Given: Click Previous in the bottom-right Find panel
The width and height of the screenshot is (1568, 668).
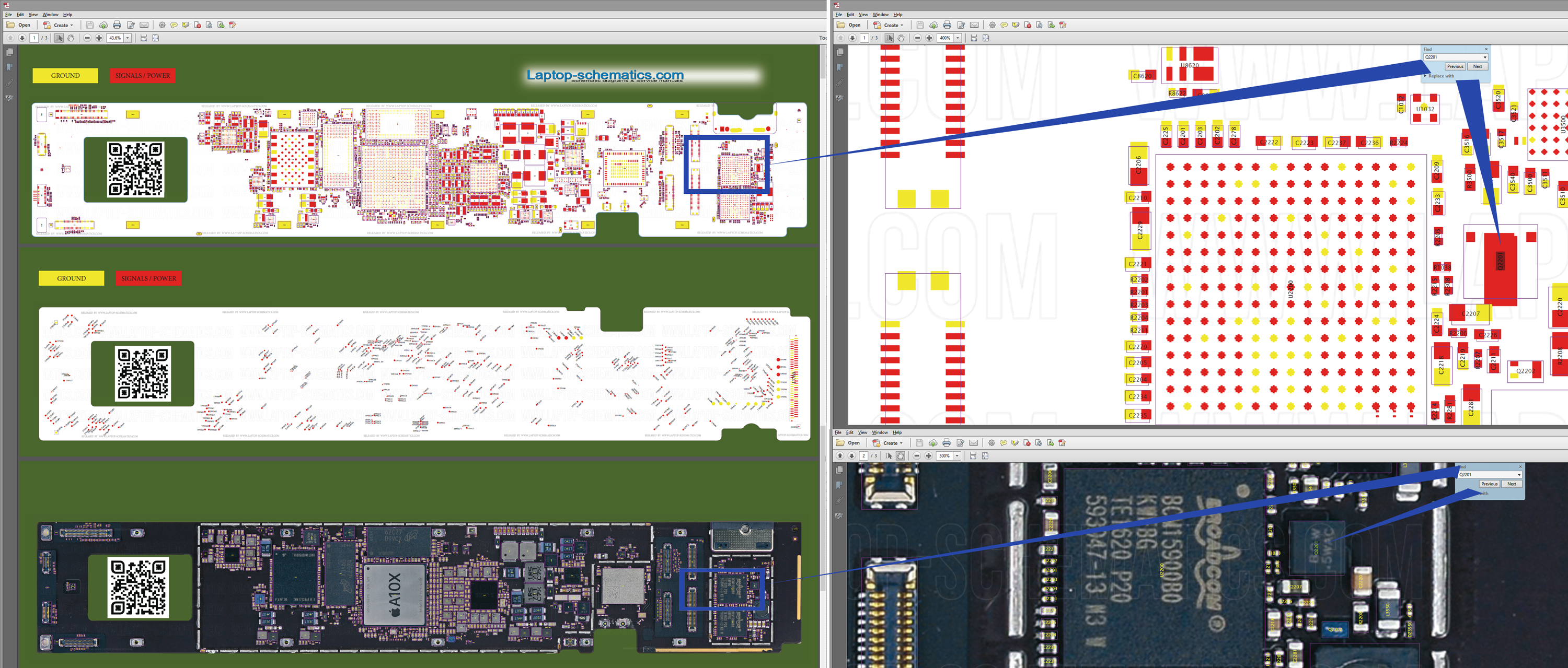Looking at the screenshot, I should click(1490, 484).
